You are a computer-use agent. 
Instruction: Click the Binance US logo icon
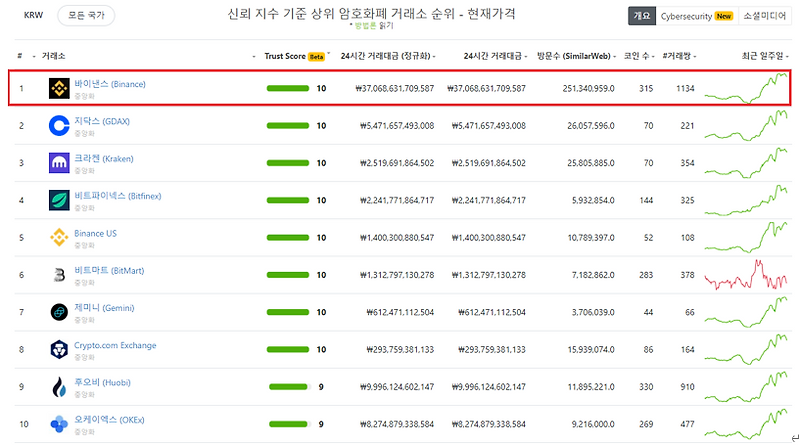click(x=59, y=237)
